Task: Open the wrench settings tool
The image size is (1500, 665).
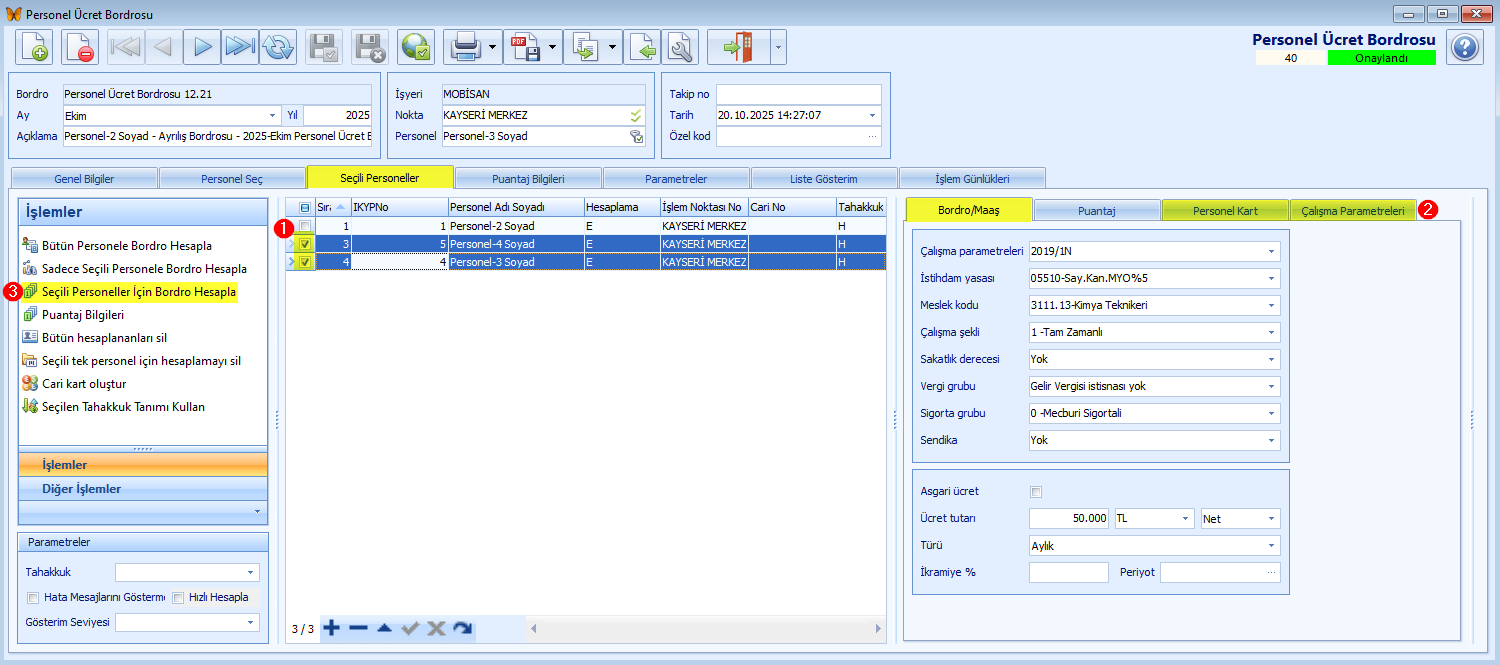Action: point(680,47)
